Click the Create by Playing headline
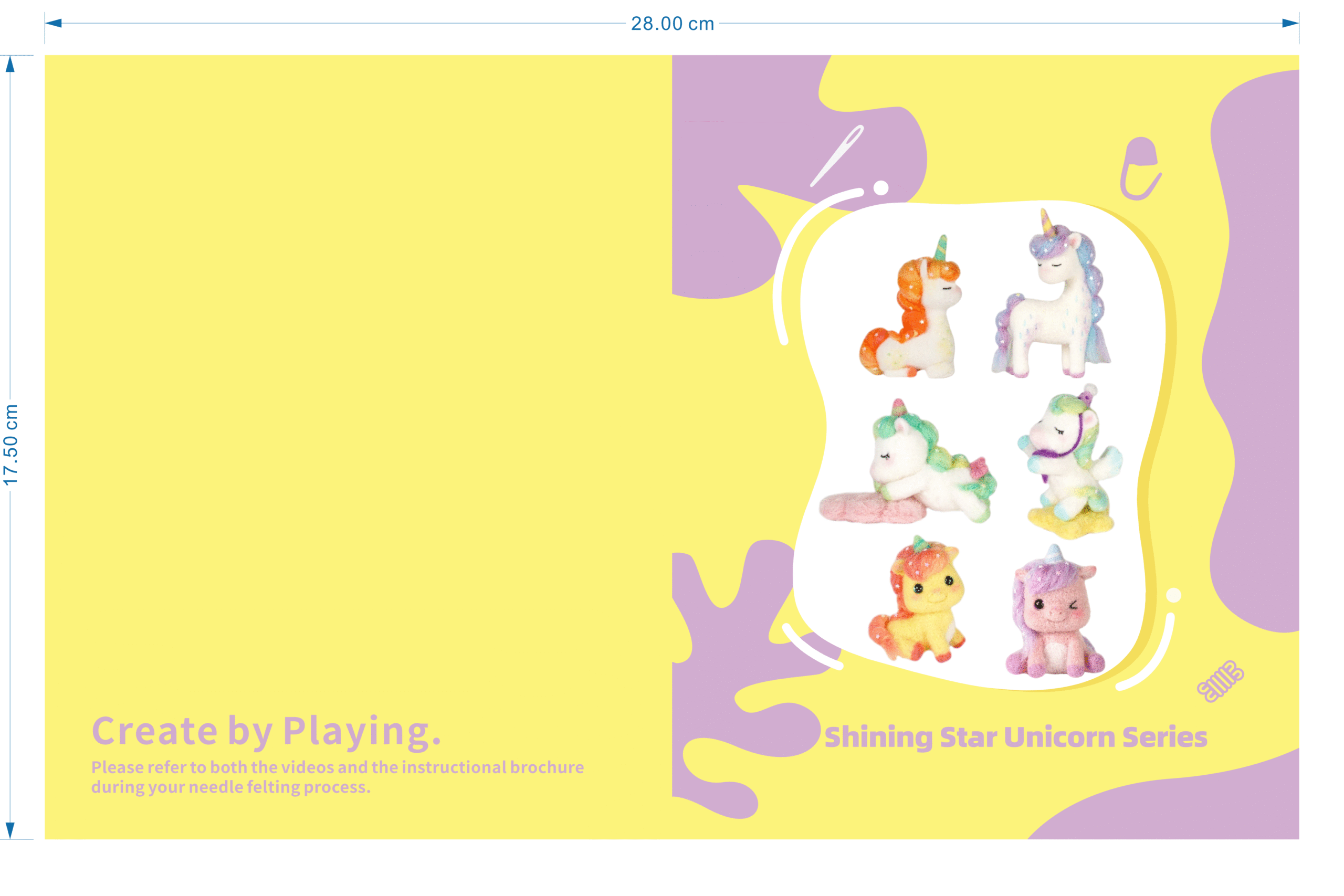 (x=266, y=731)
